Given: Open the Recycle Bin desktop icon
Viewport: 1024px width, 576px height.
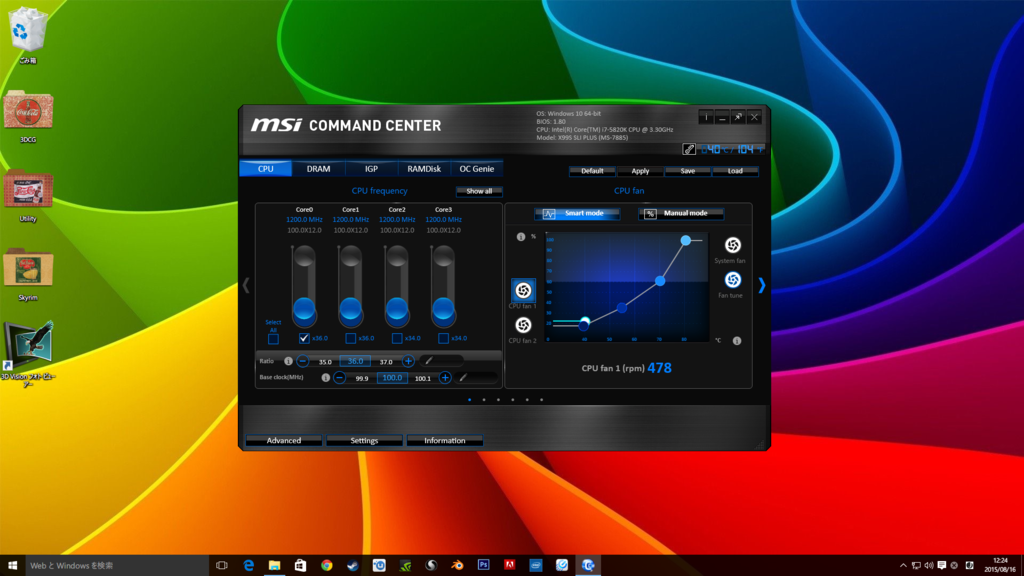Looking at the screenshot, I should click(27, 35).
